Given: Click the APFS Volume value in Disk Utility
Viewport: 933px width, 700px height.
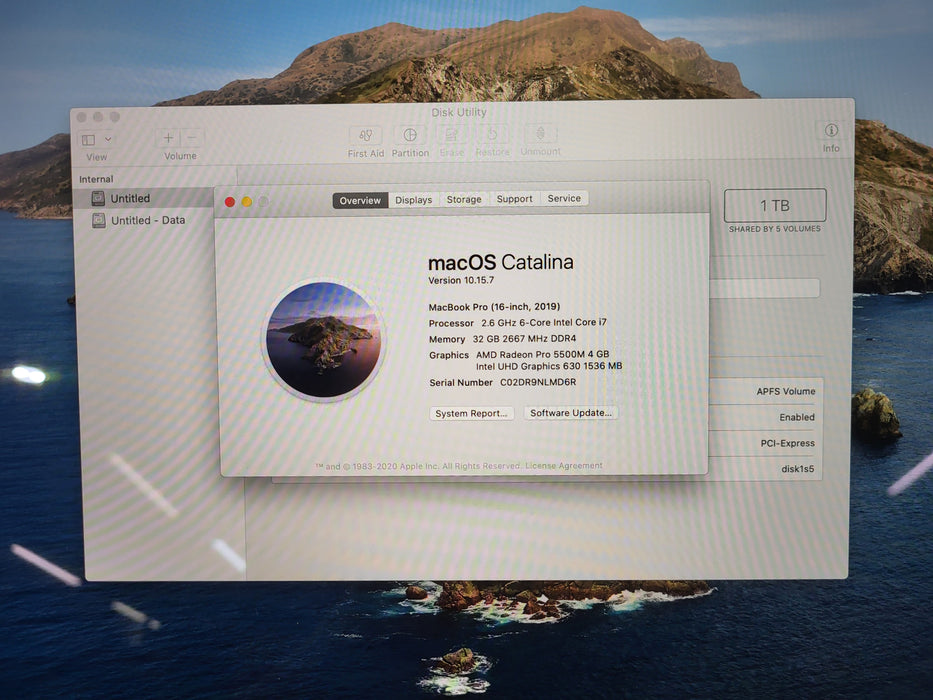Looking at the screenshot, I should pyautogui.click(x=785, y=392).
